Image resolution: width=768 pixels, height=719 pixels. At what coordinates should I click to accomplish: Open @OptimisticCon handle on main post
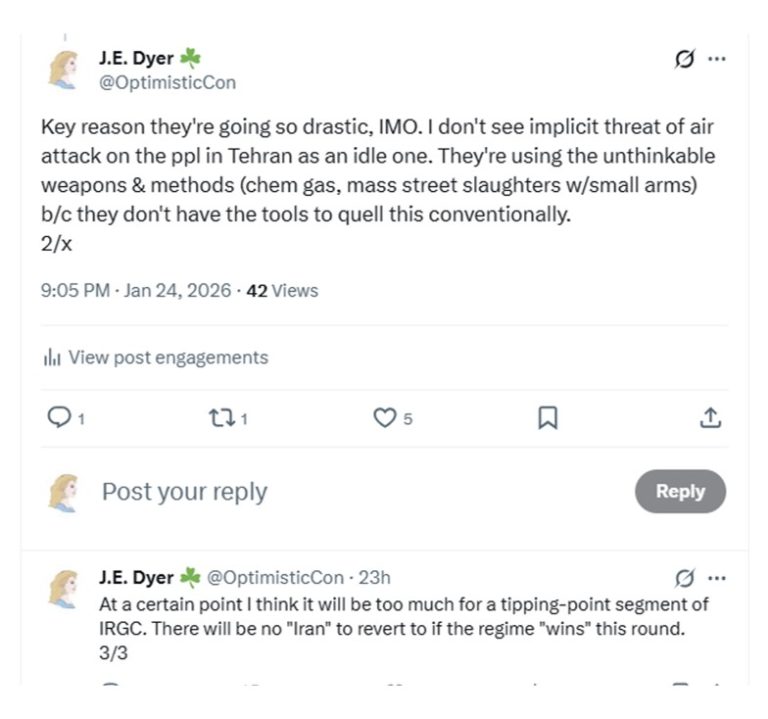[x=167, y=82]
